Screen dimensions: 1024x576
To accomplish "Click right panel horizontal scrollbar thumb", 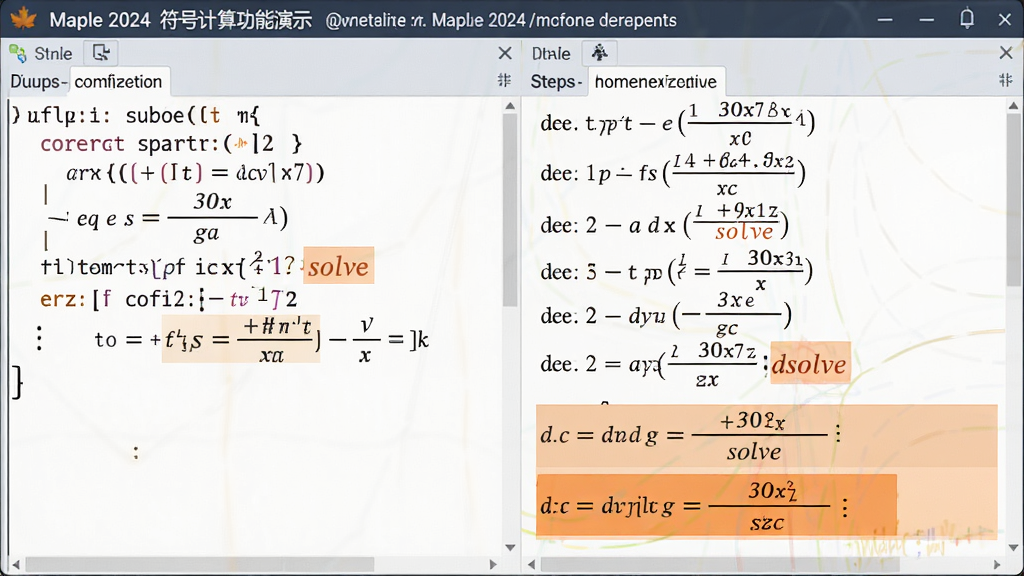I will [x=720, y=564].
